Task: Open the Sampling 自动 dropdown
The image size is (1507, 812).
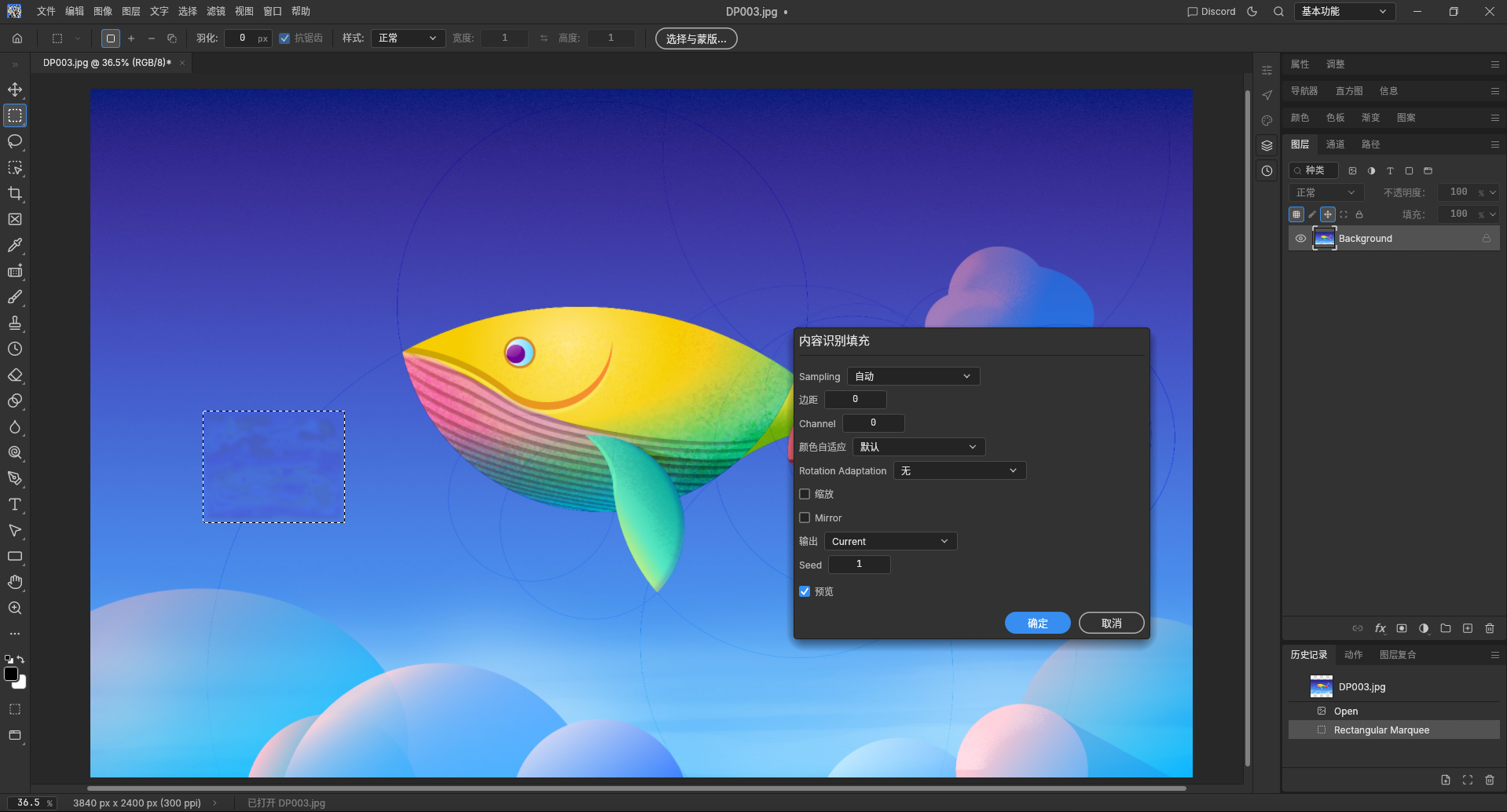Action: (913, 376)
